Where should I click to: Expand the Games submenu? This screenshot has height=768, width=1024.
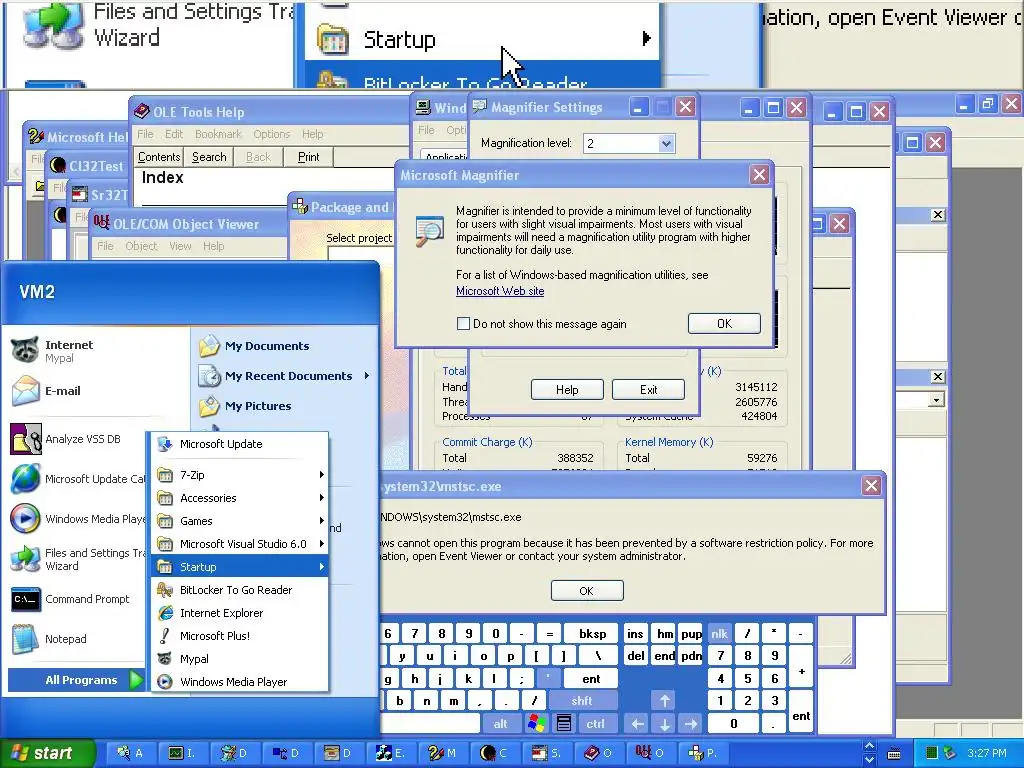[x=240, y=520]
